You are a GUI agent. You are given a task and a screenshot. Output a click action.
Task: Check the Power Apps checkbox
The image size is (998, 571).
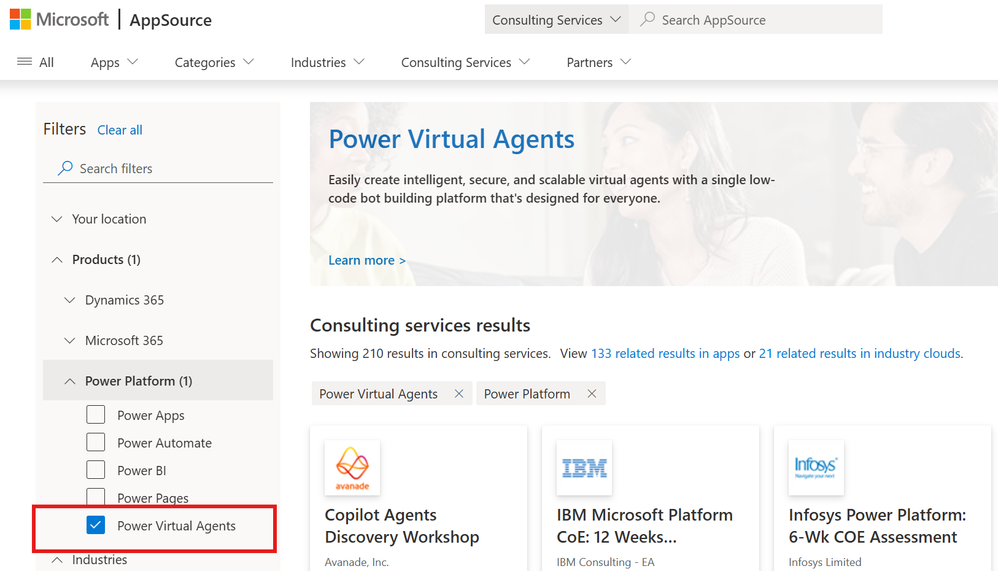point(95,414)
